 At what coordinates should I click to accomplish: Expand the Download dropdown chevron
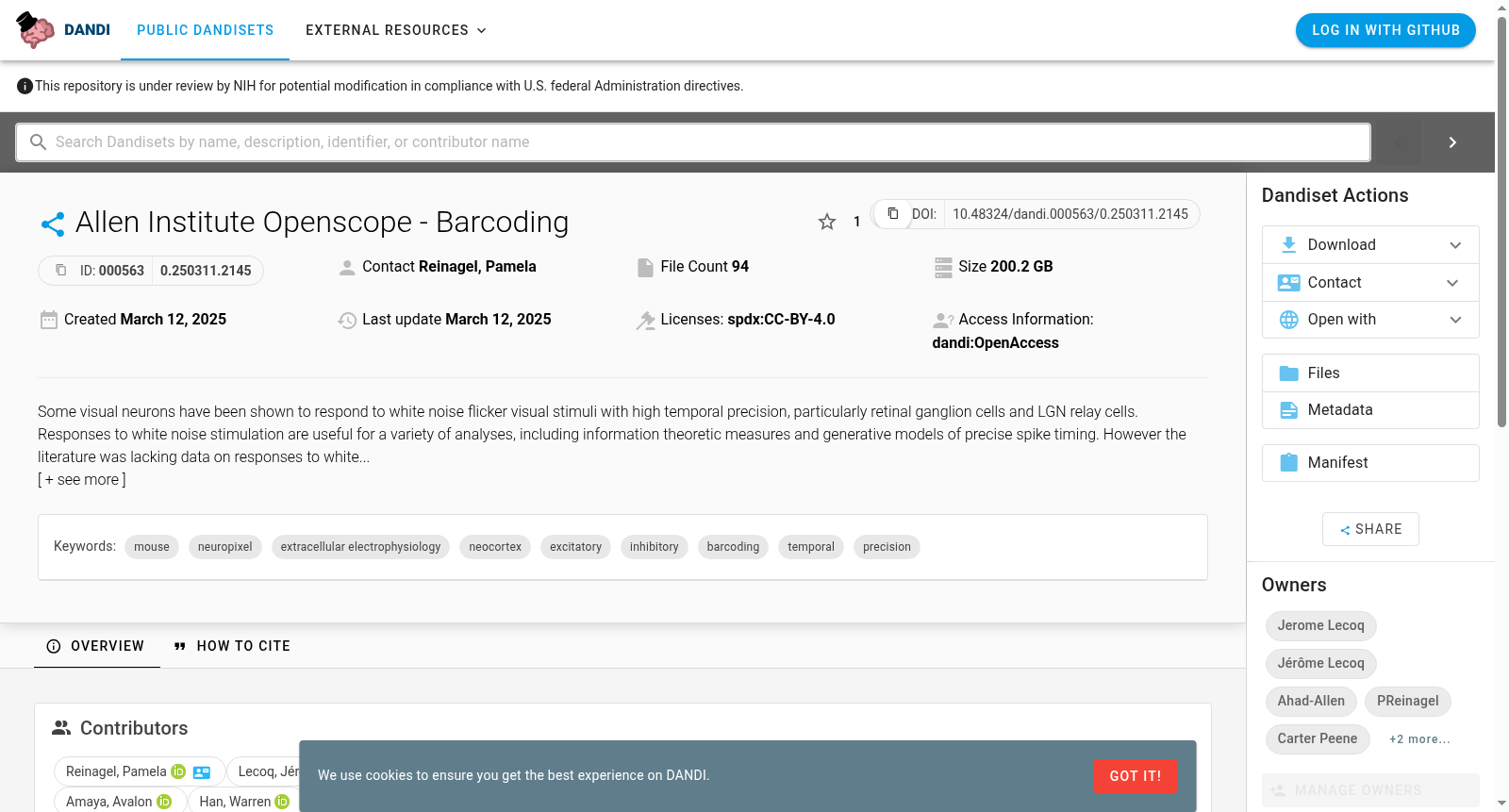pyautogui.click(x=1455, y=245)
